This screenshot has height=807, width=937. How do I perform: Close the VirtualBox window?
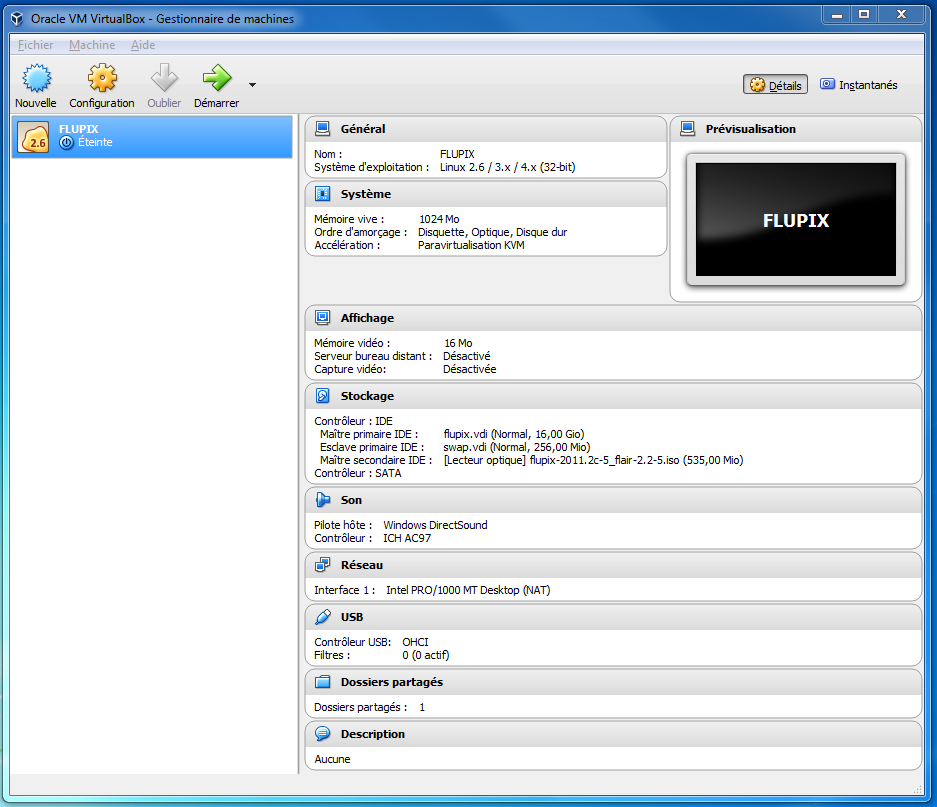click(x=902, y=15)
